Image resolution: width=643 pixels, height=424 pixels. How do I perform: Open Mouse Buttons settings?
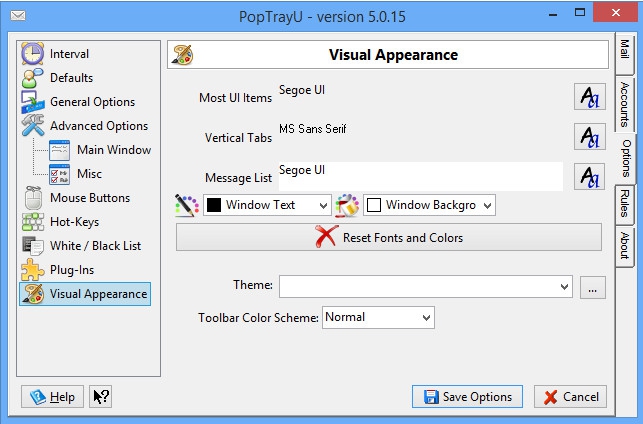point(90,198)
